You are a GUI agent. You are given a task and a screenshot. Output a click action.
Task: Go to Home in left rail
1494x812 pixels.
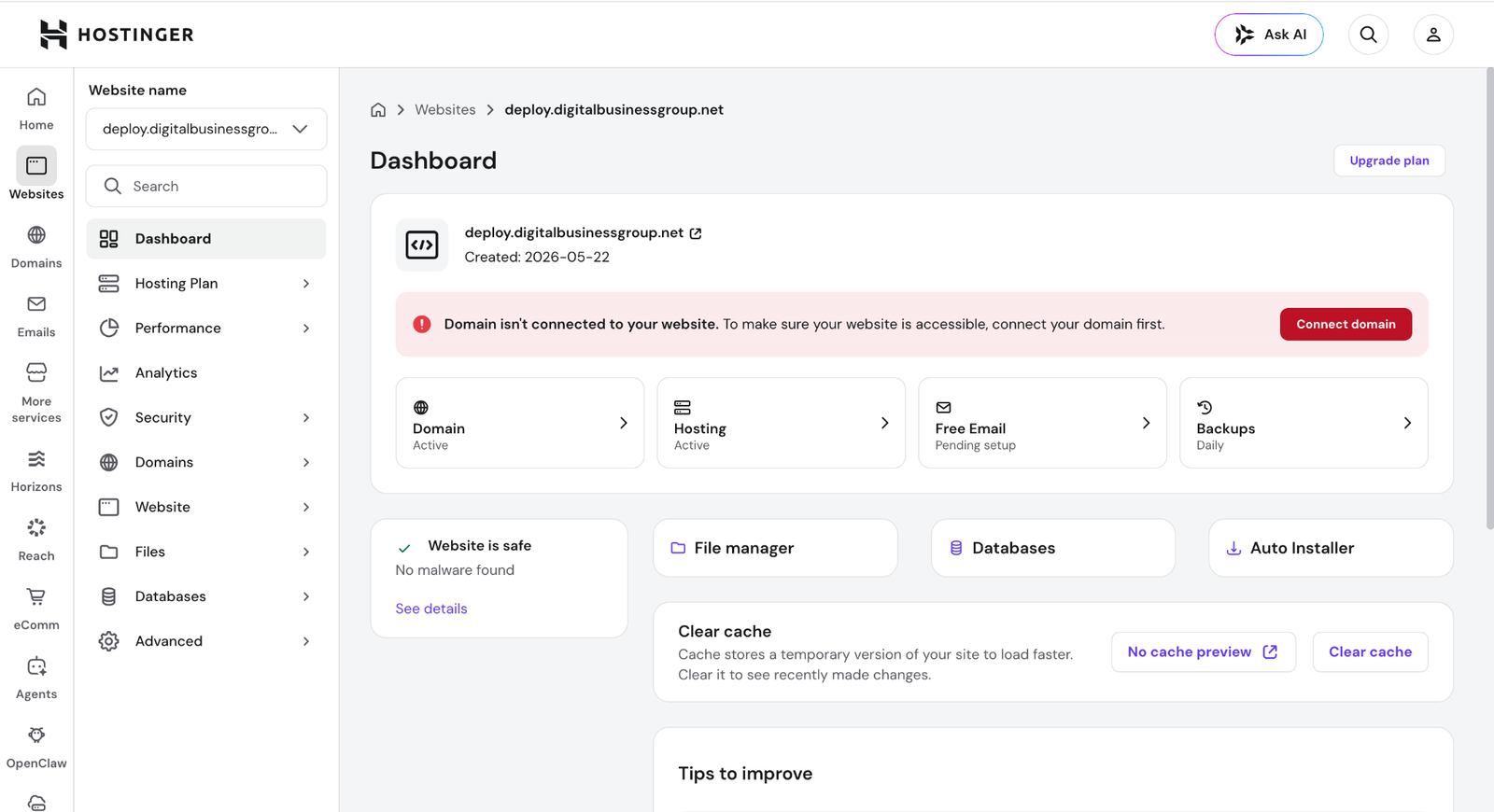click(36, 108)
